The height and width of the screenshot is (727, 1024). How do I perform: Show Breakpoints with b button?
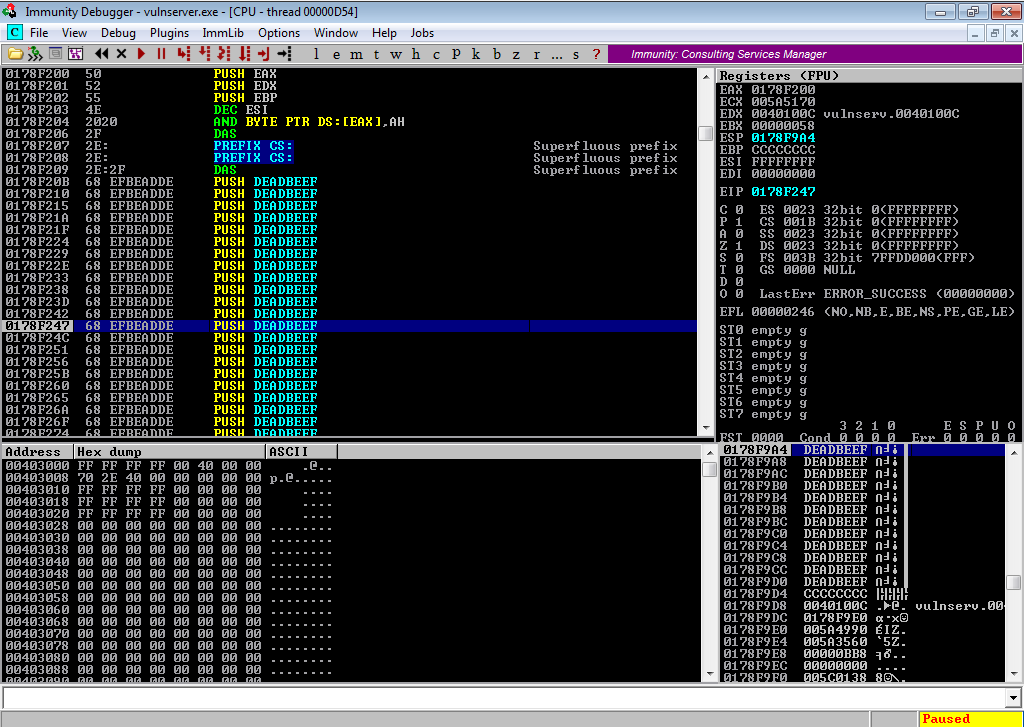pos(496,54)
